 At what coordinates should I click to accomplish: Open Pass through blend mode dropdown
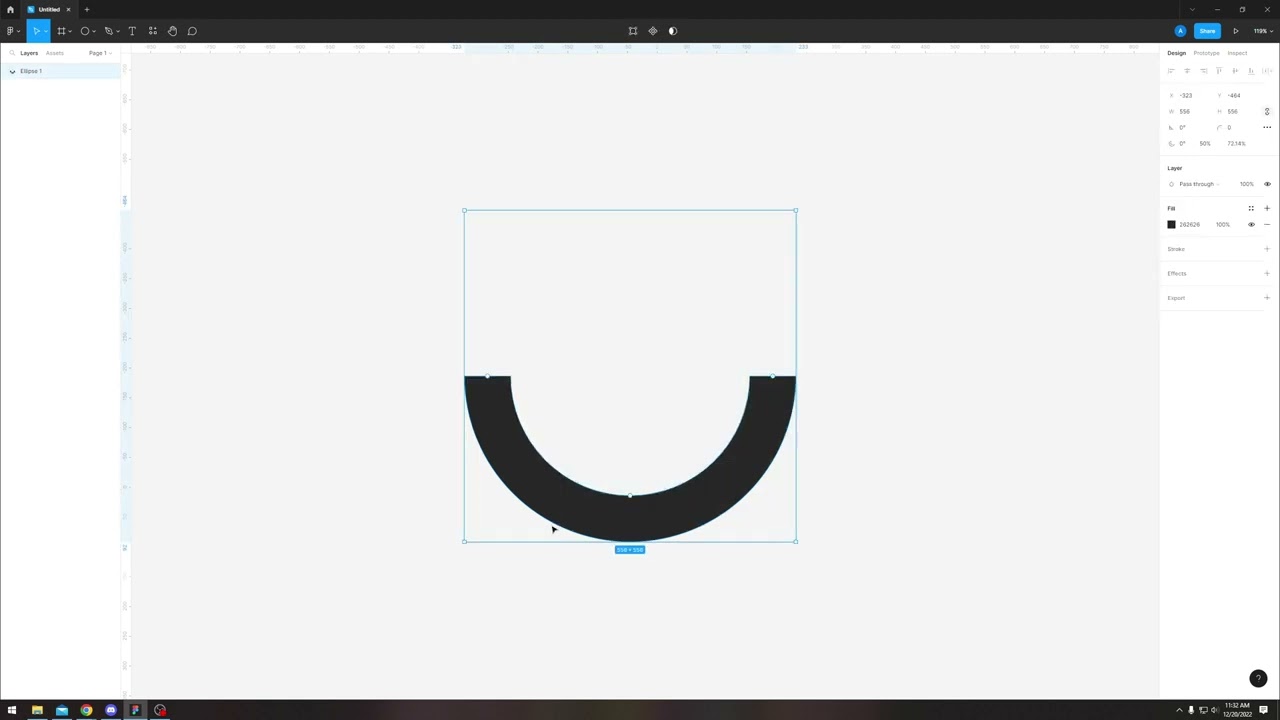coord(1198,184)
